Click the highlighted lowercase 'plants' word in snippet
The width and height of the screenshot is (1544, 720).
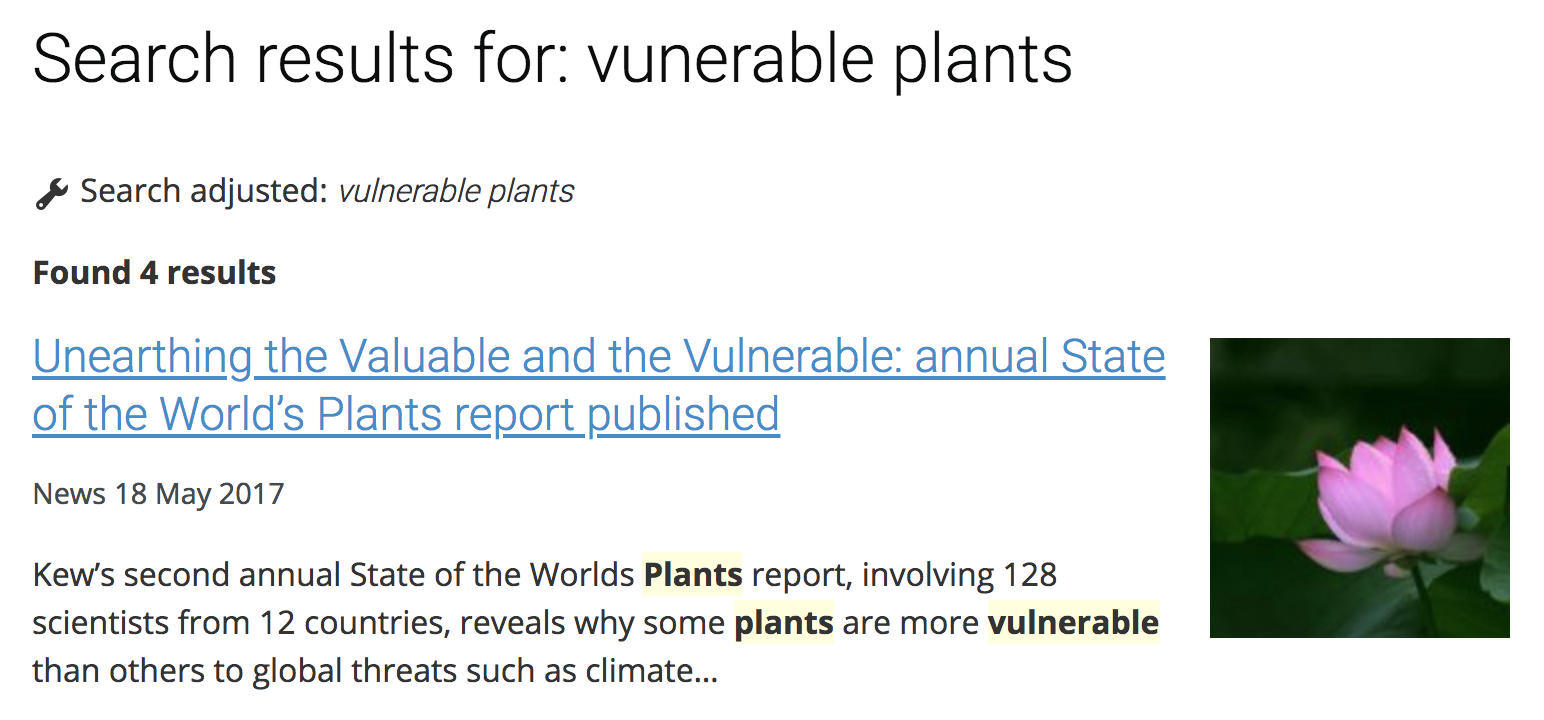point(784,623)
